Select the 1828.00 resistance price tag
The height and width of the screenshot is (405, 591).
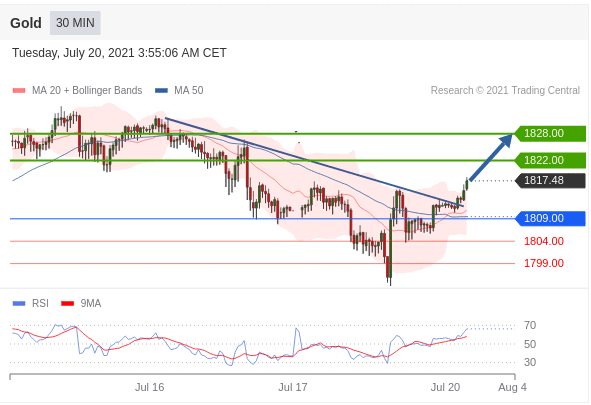pyautogui.click(x=550, y=133)
